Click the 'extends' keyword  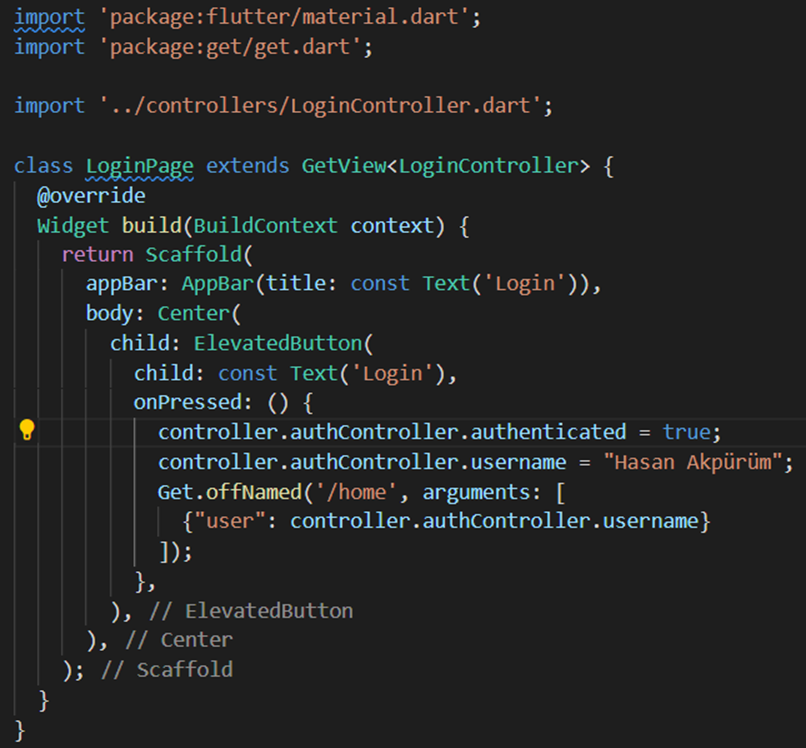point(247,166)
